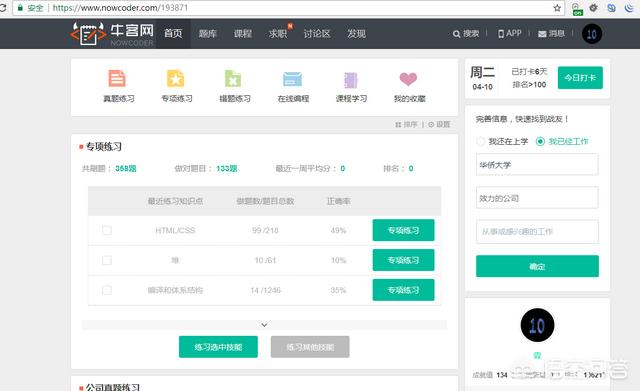Check the 编译和体系结构 row checkbox
Image resolution: width=640 pixels, height=391 pixels.
(107, 290)
